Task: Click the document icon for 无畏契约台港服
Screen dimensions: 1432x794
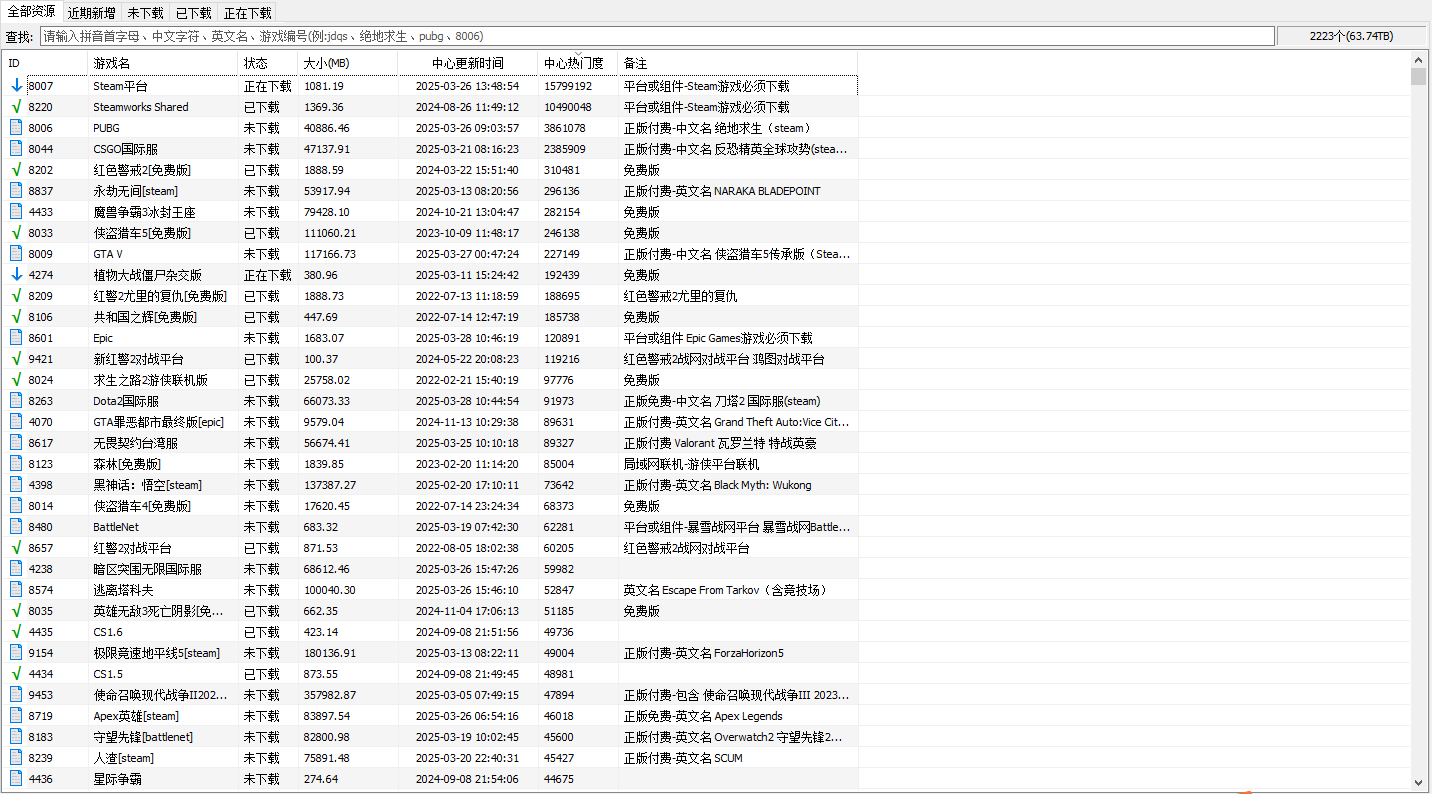Action: tap(16, 443)
